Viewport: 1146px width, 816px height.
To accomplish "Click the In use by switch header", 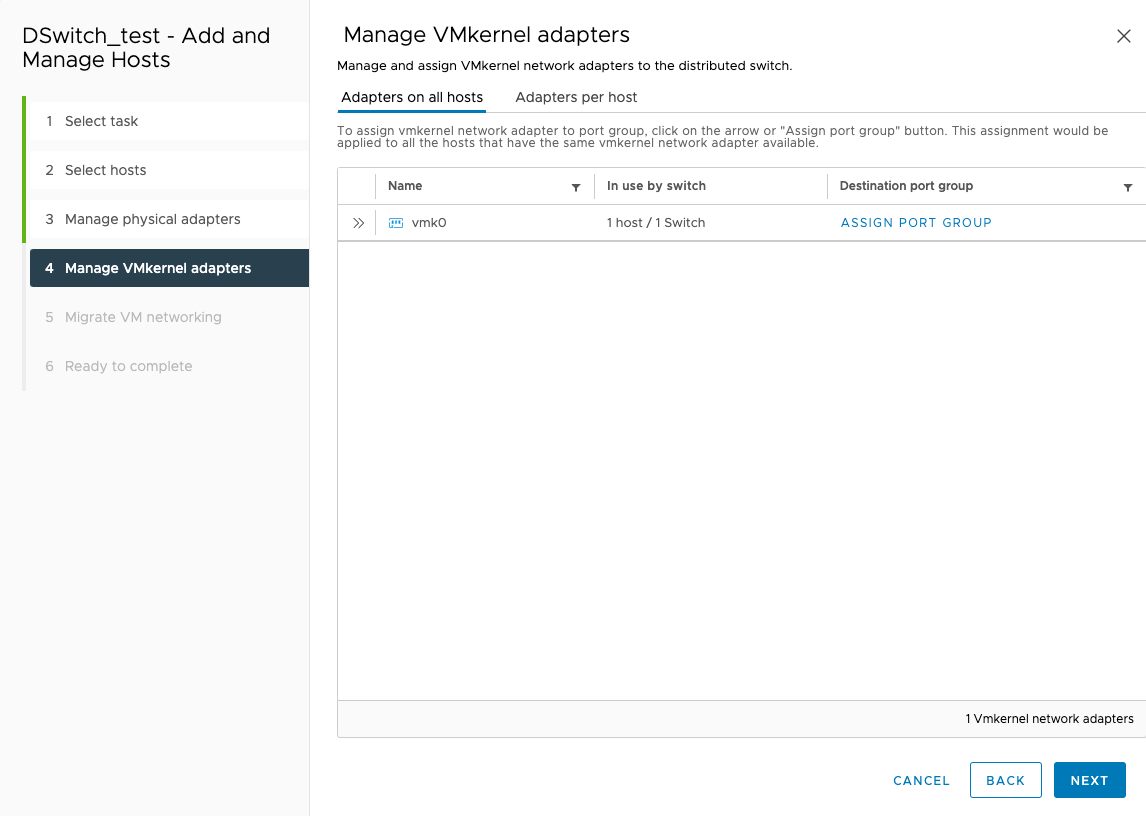I will point(655,186).
